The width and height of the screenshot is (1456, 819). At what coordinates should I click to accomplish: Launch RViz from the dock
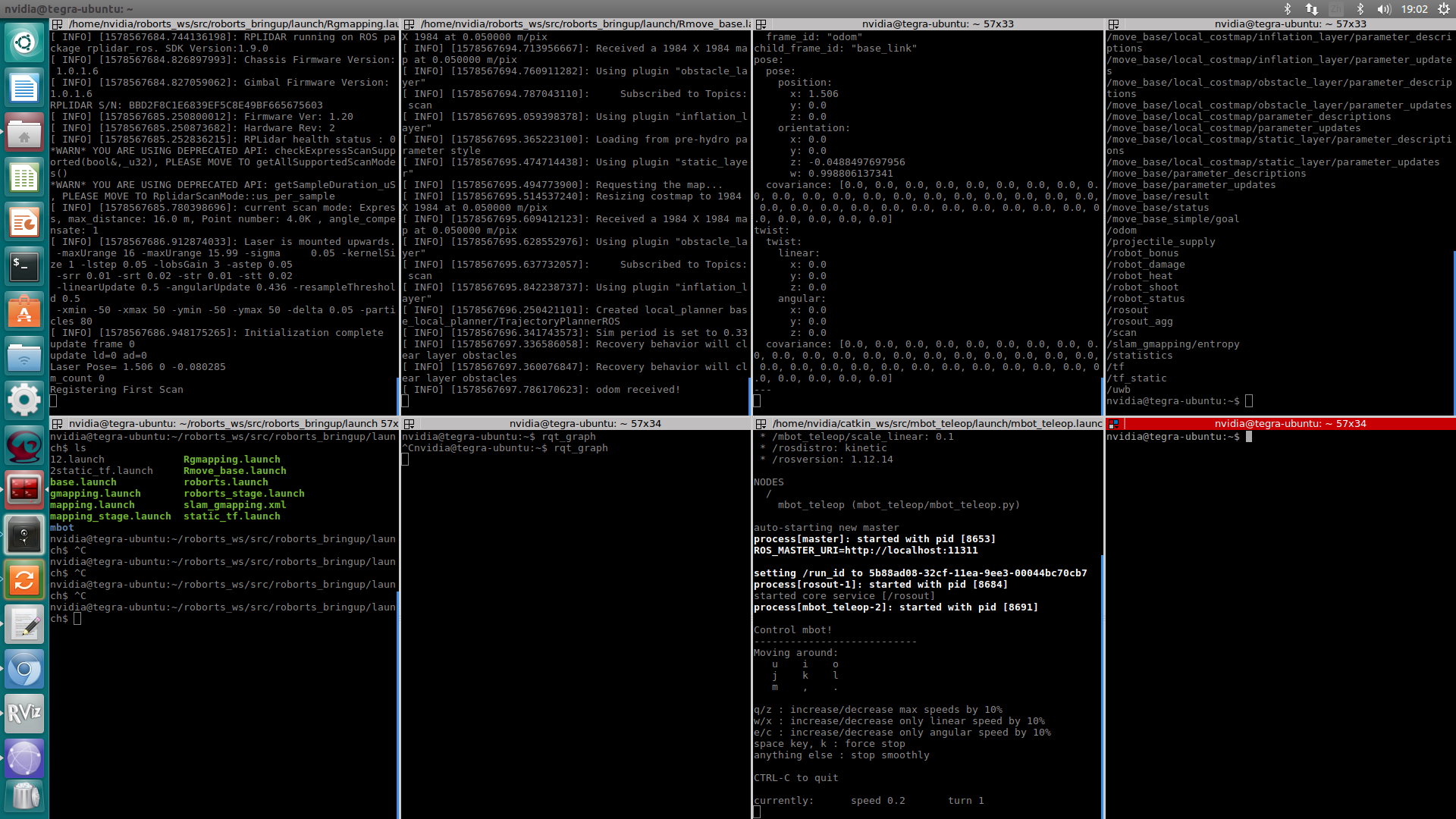click(x=25, y=714)
